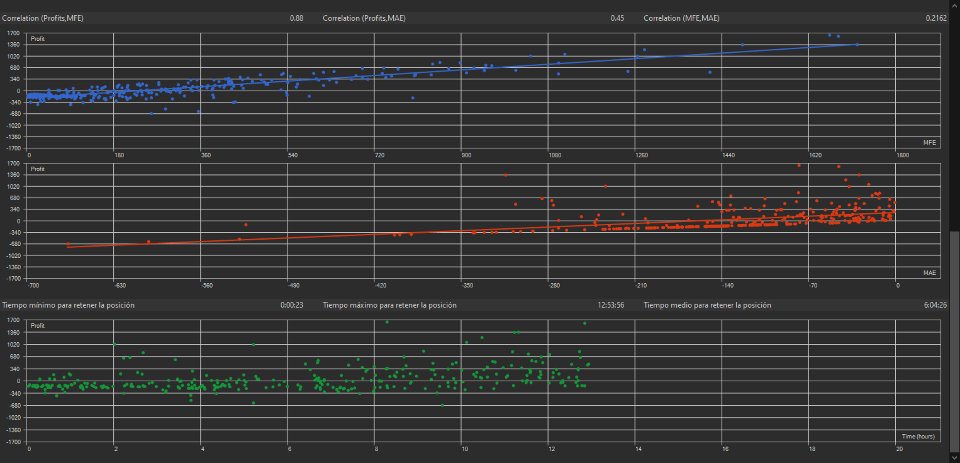The width and height of the screenshot is (960, 463).
Task: Select the 6:04:26 average time value
Action: click(935, 305)
